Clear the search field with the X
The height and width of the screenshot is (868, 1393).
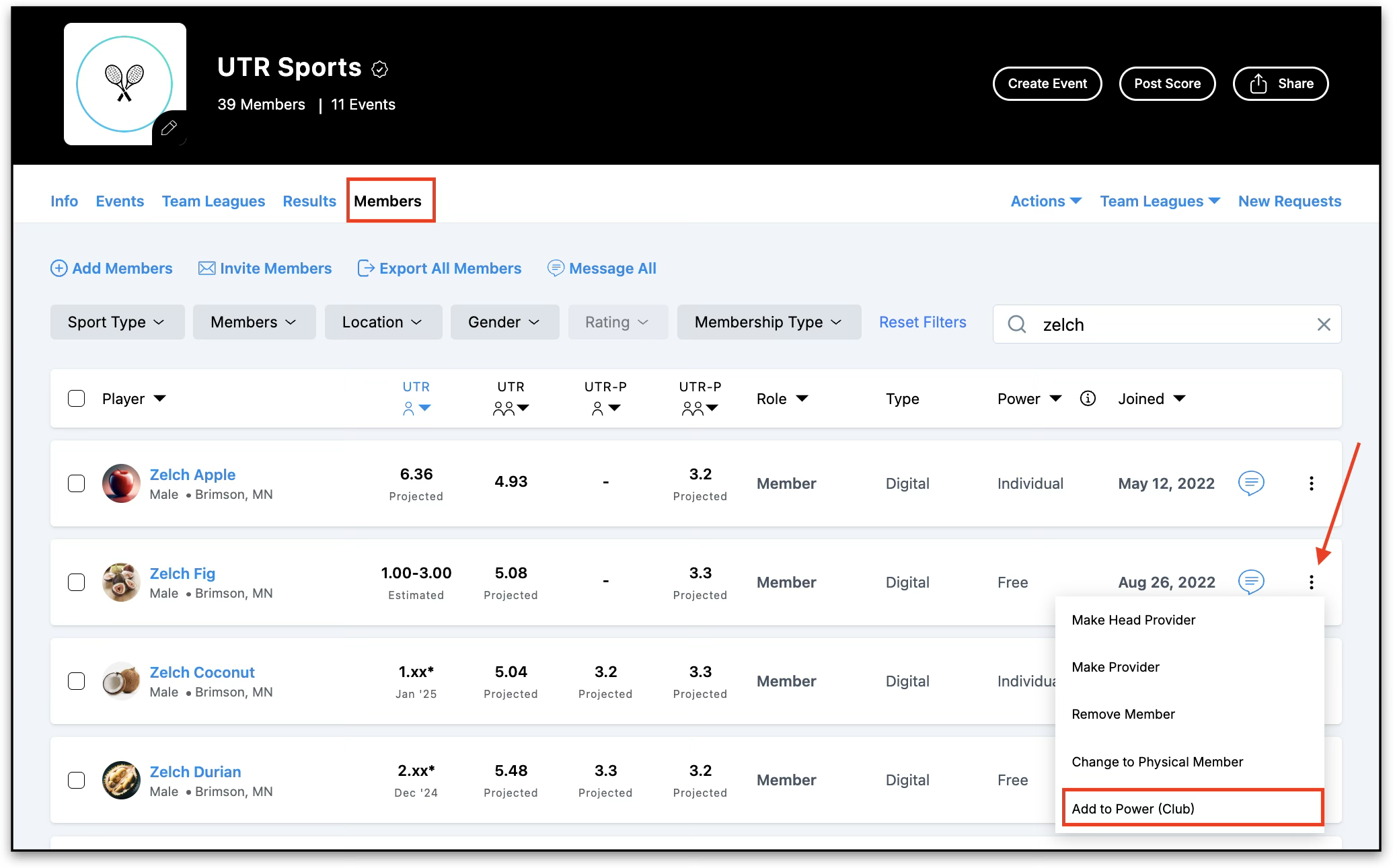tap(1324, 325)
